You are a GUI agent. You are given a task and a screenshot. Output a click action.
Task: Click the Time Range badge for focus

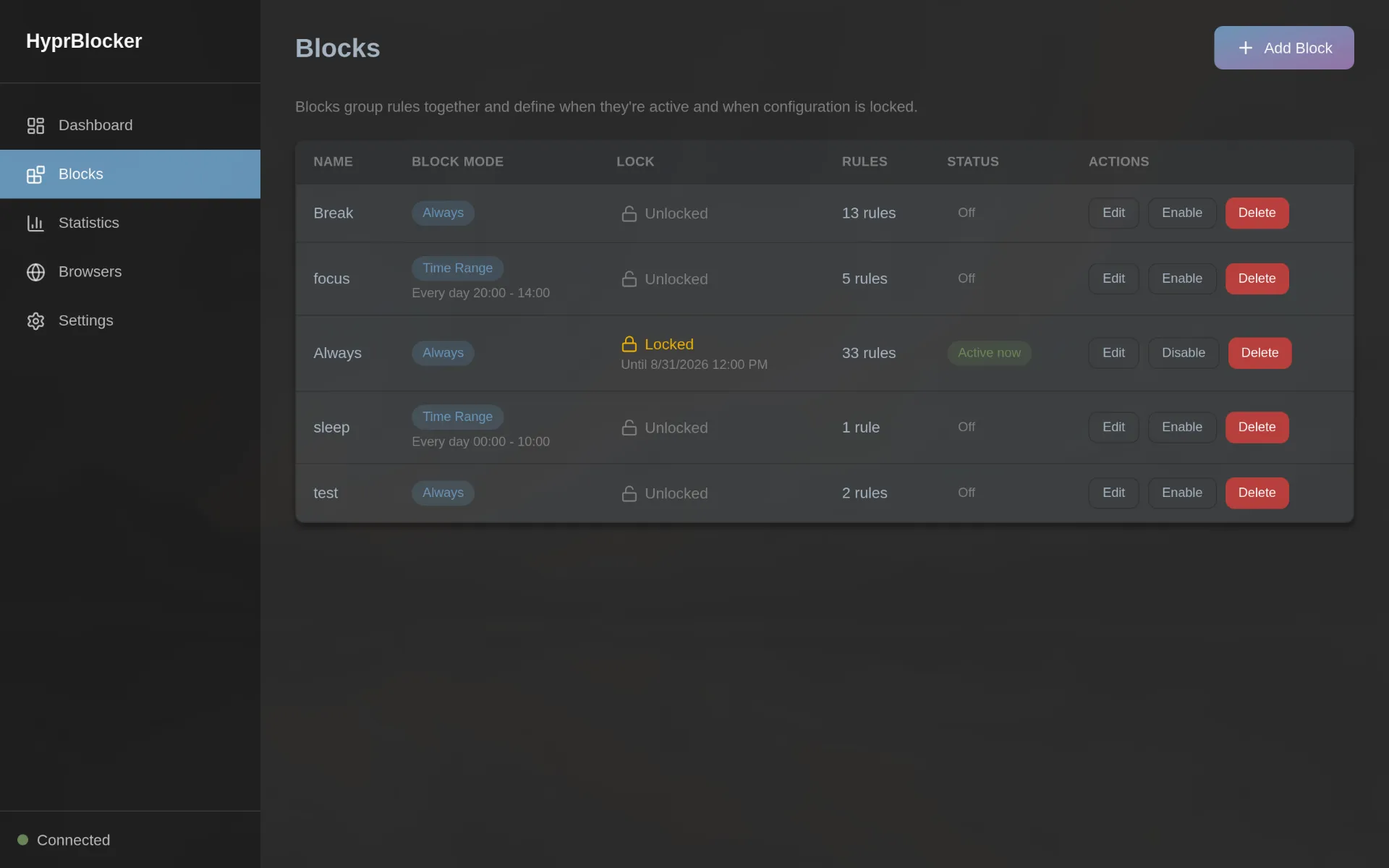pyautogui.click(x=457, y=268)
